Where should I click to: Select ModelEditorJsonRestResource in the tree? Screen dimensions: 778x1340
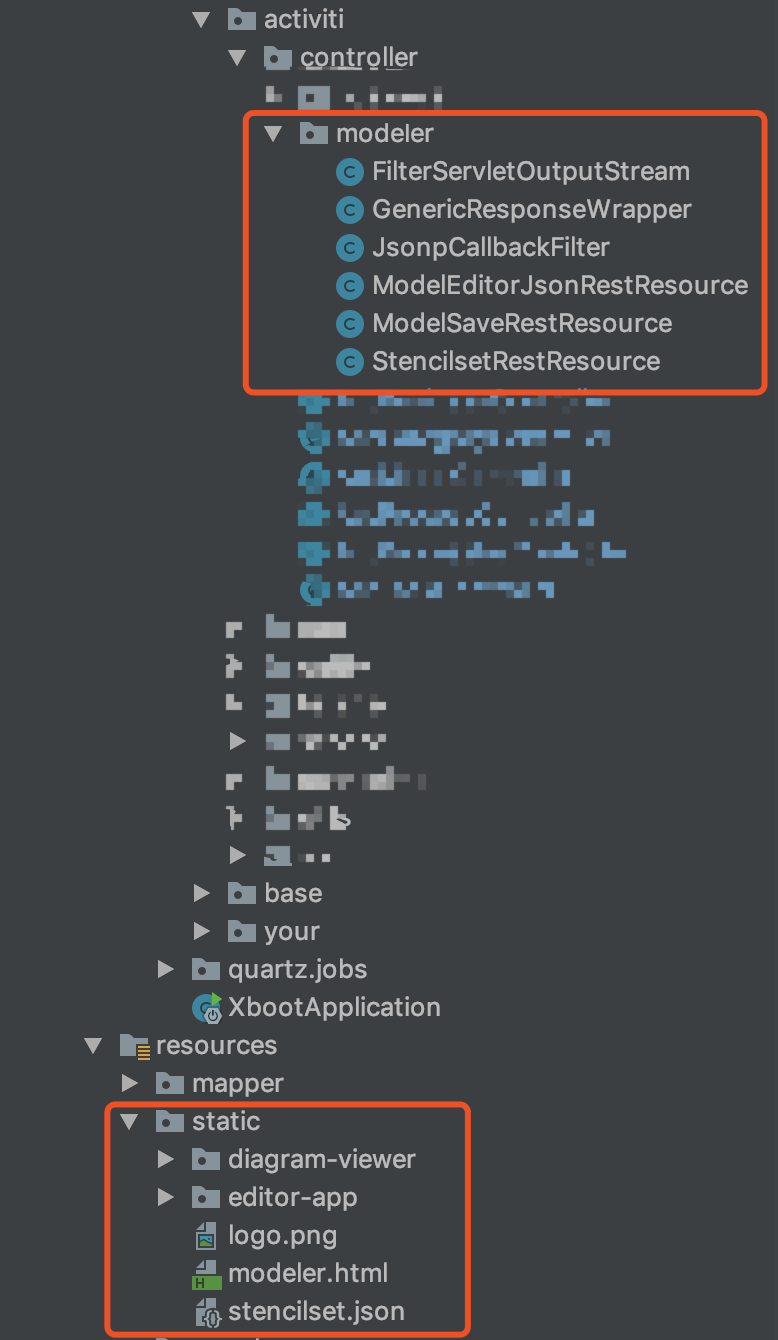(558, 285)
